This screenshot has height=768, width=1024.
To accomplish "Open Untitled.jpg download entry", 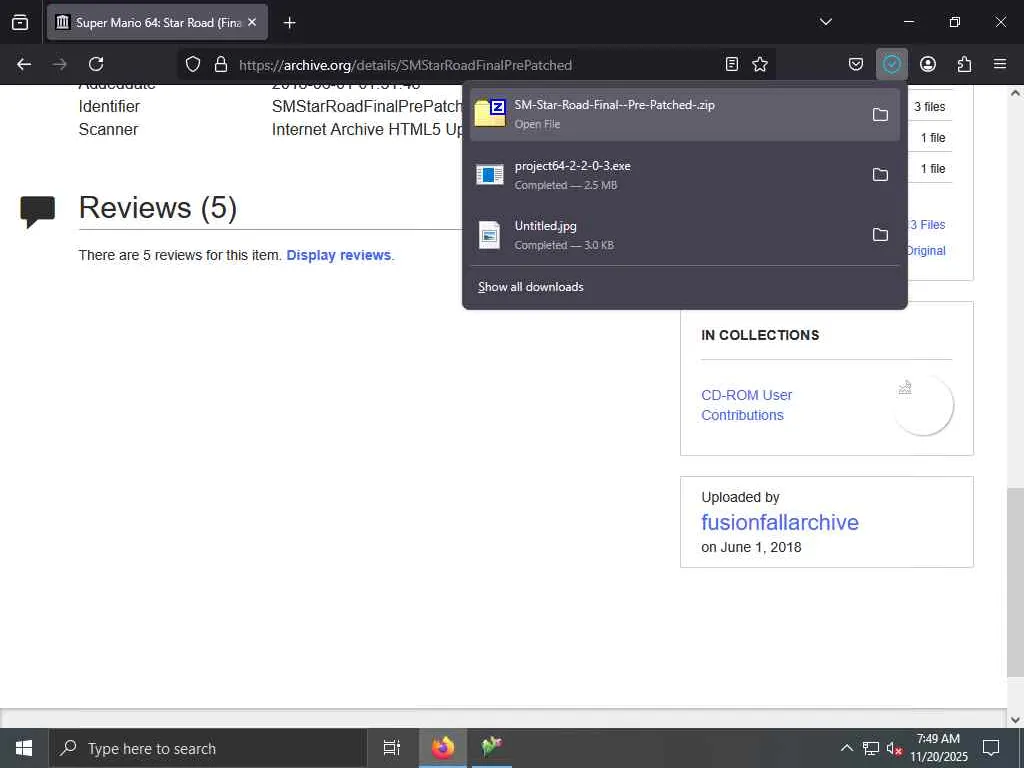I will pyautogui.click(x=665, y=234).
